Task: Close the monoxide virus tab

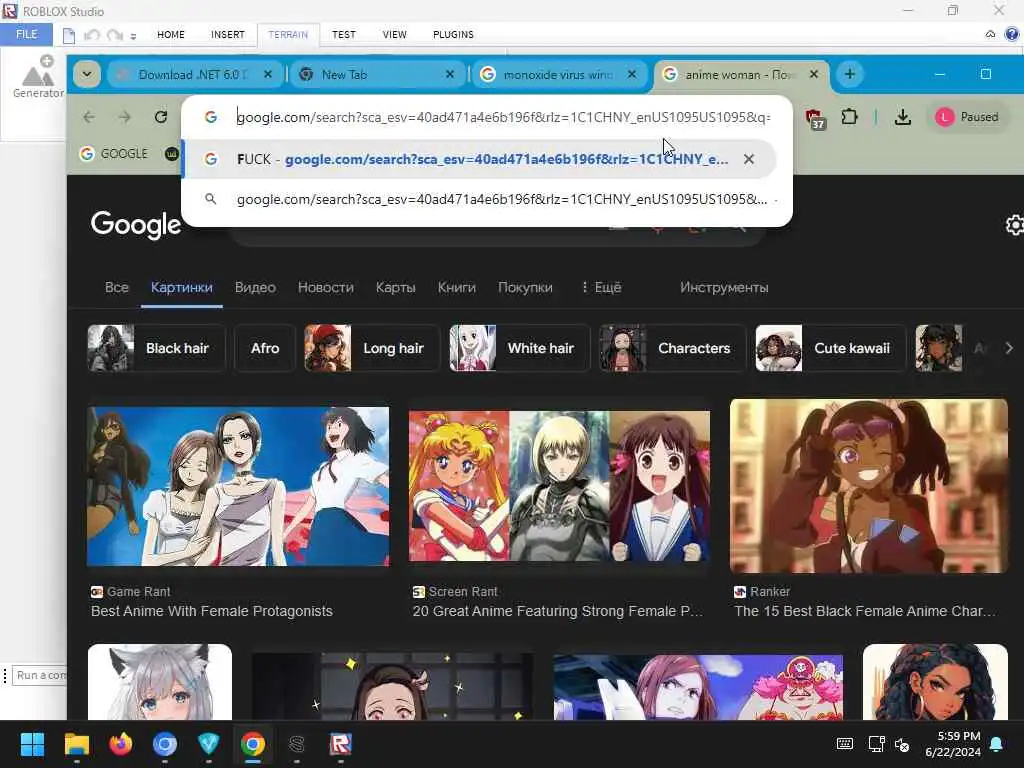Action: (632, 74)
